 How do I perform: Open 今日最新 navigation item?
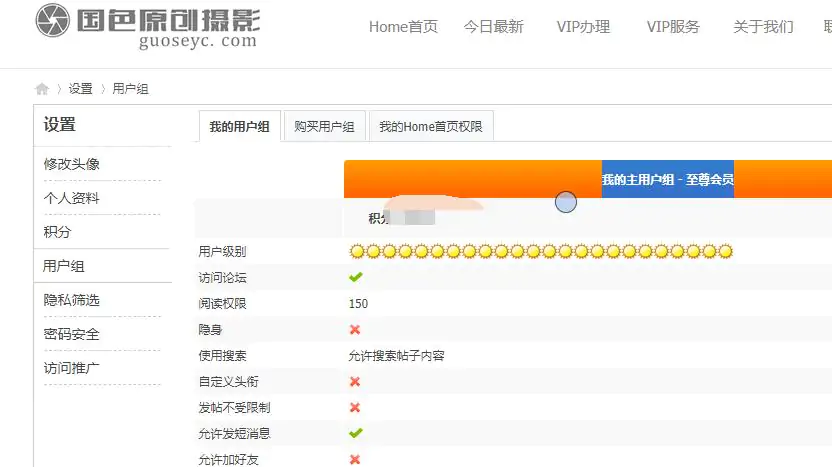pos(493,27)
